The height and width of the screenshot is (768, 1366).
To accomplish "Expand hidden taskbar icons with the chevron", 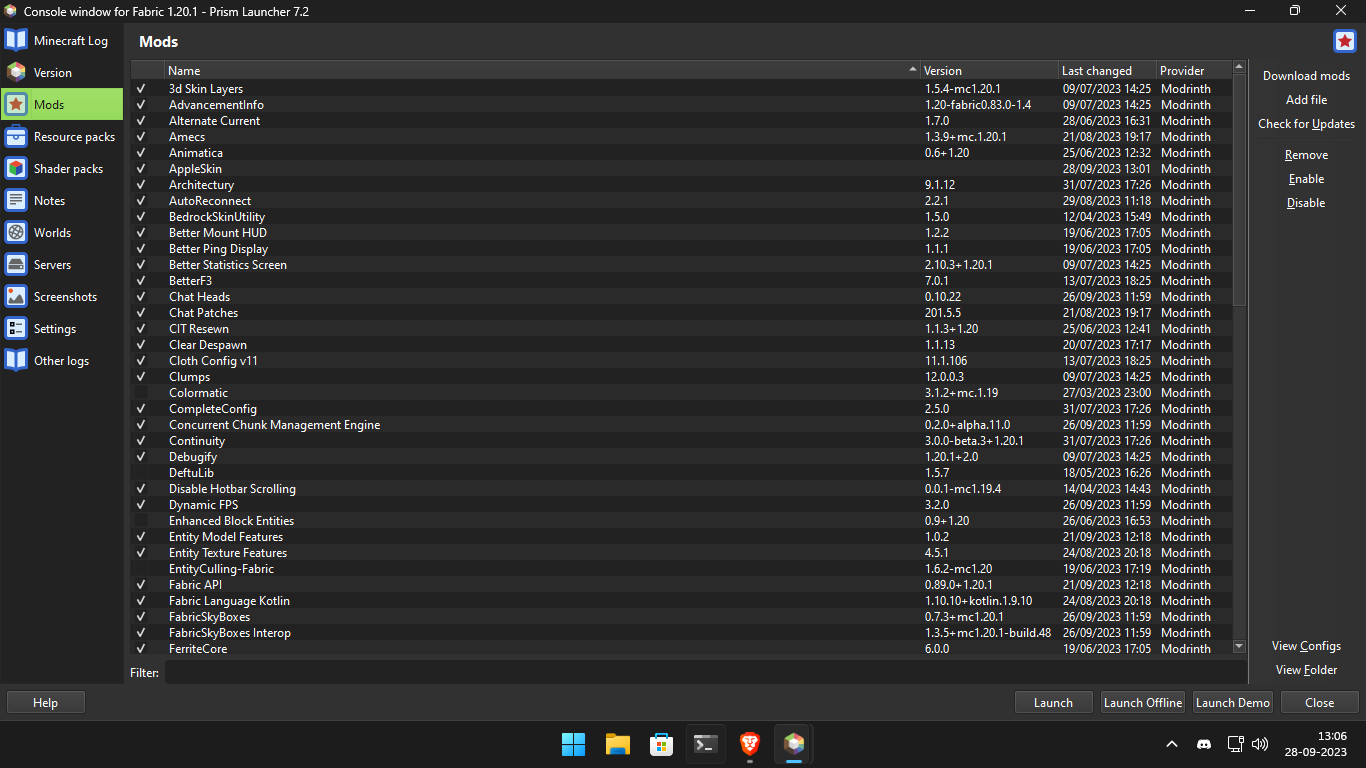I will pos(1171,744).
